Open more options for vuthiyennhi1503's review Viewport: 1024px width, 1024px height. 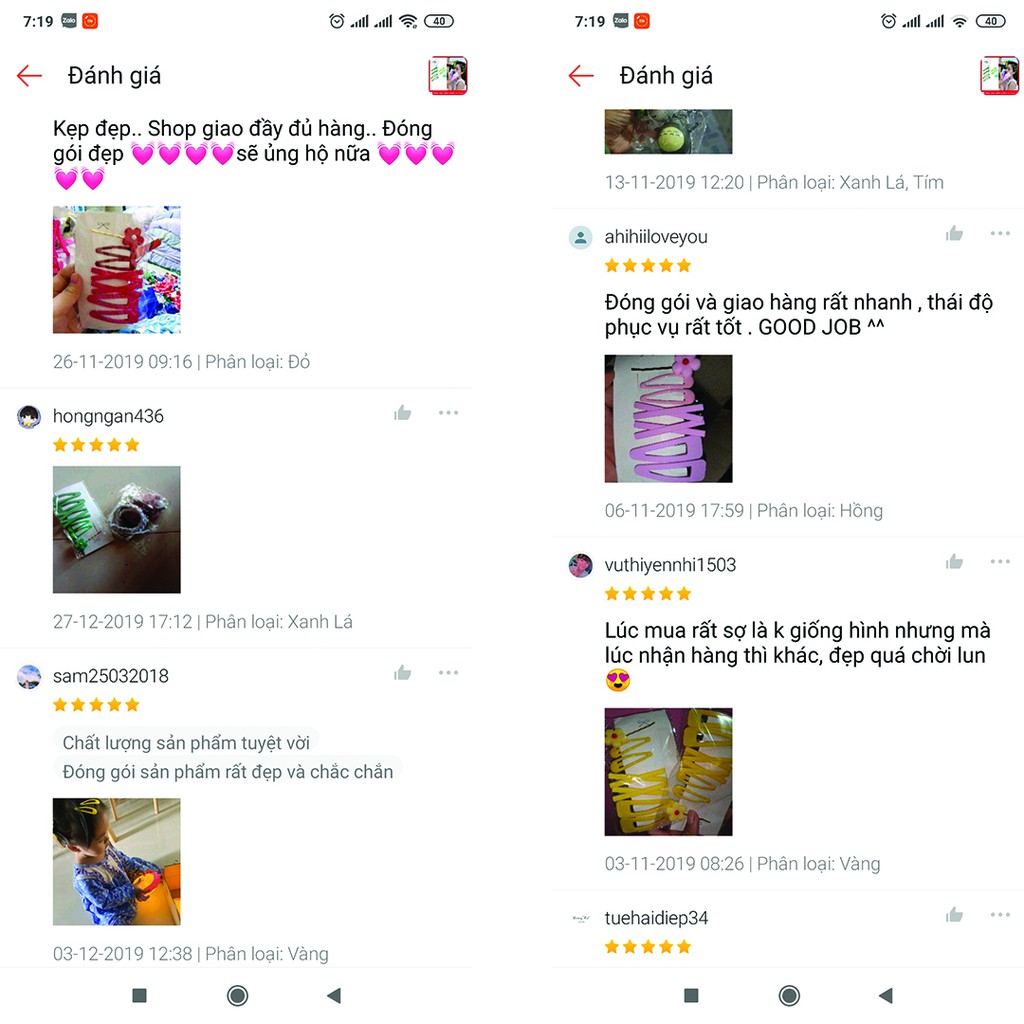pyautogui.click(x=1000, y=562)
